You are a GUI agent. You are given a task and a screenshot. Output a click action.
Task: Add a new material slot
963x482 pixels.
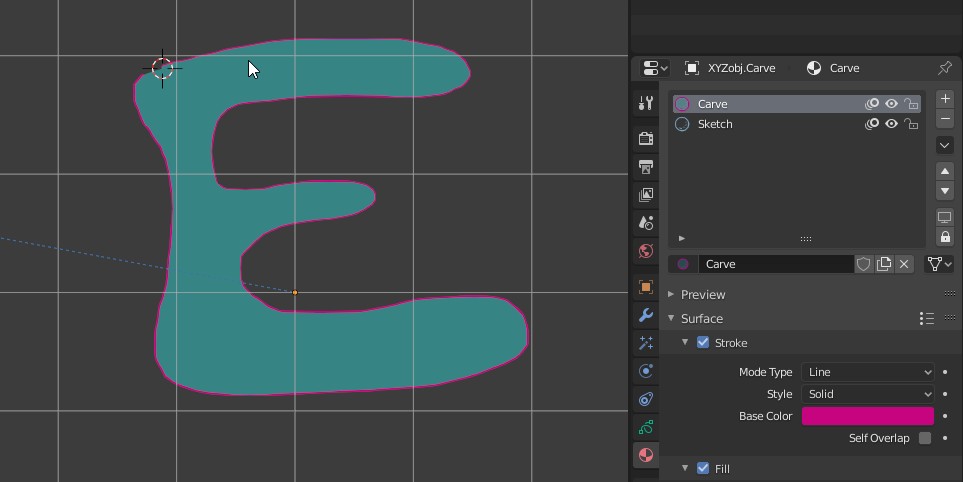click(945, 100)
